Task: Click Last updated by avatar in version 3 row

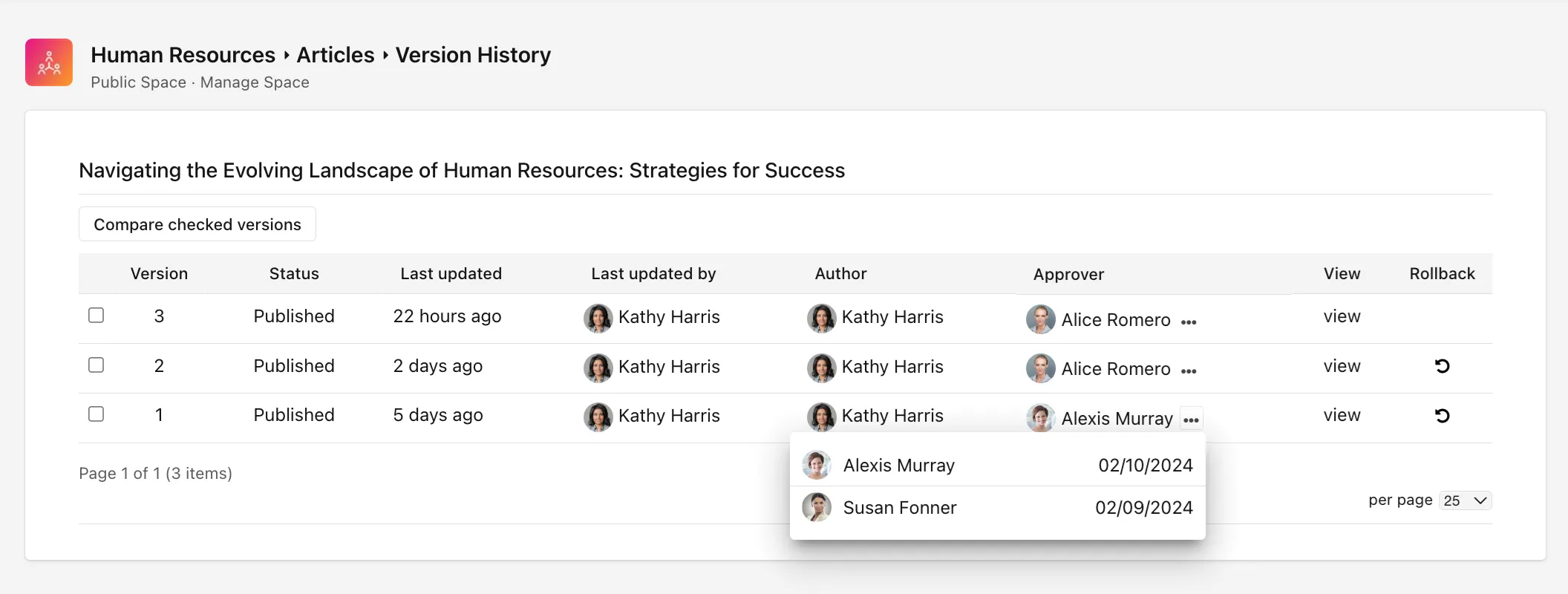Action: click(x=598, y=318)
